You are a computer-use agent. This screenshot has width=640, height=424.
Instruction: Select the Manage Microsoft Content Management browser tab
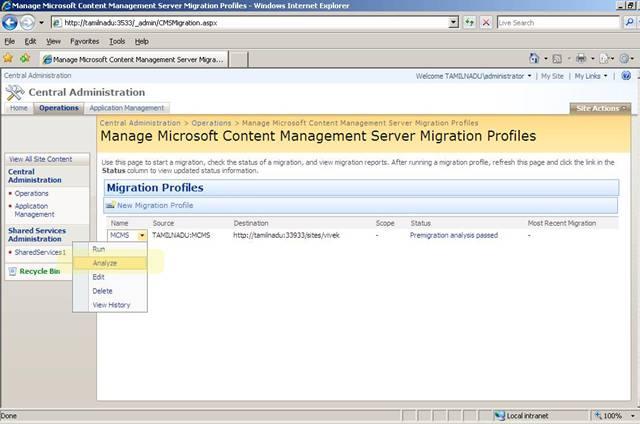pos(134,60)
